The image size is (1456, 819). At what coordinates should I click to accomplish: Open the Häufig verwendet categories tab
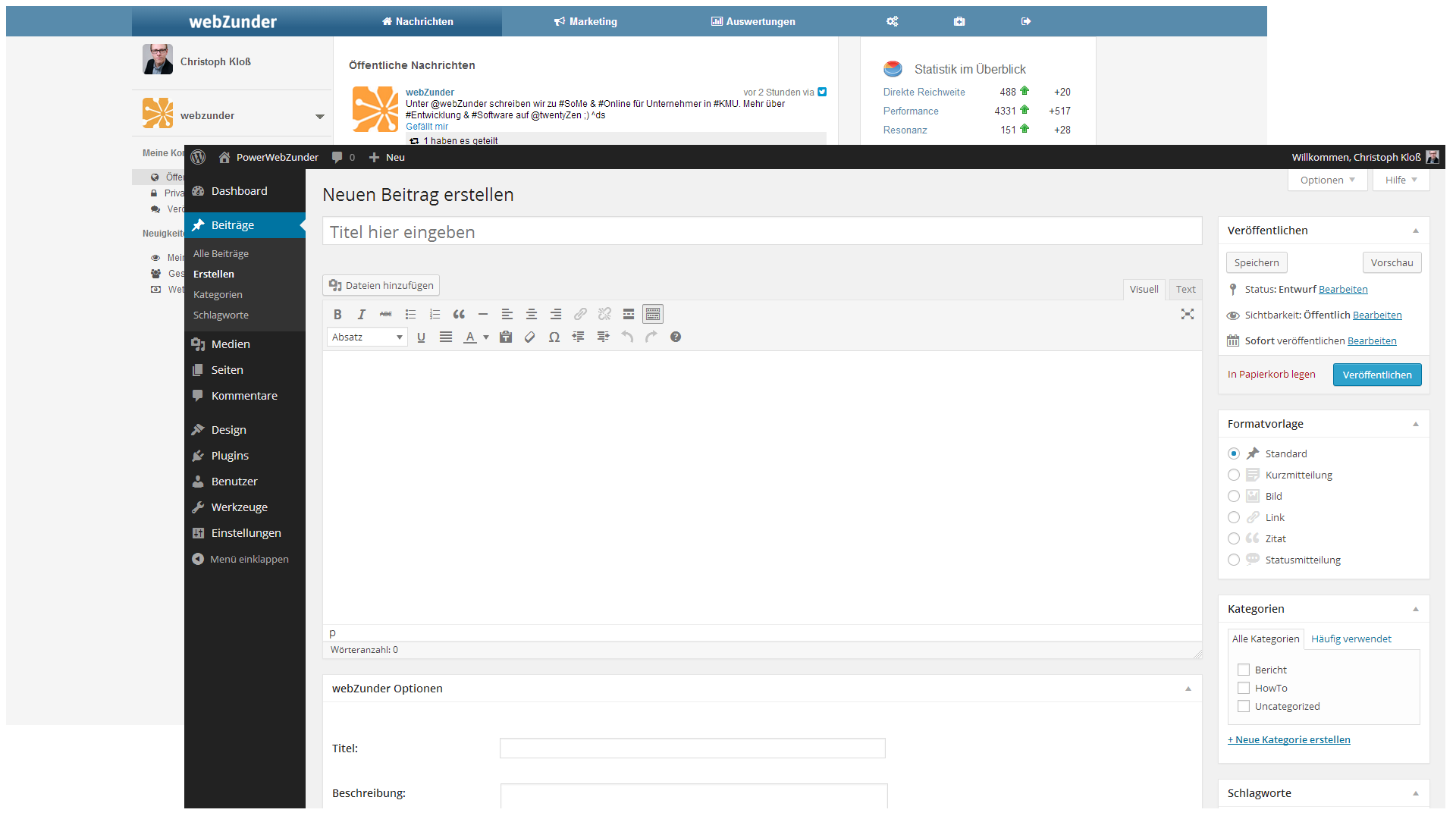tap(1351, 639)
